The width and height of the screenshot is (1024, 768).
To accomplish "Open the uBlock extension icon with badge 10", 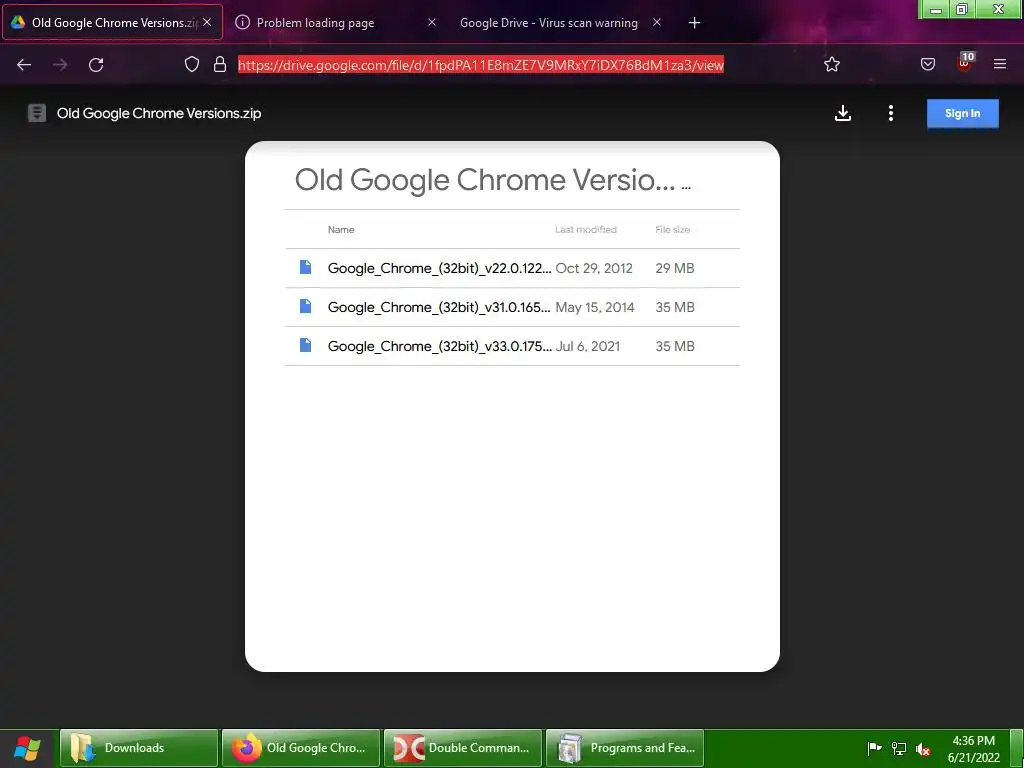I will click(965, 62).
